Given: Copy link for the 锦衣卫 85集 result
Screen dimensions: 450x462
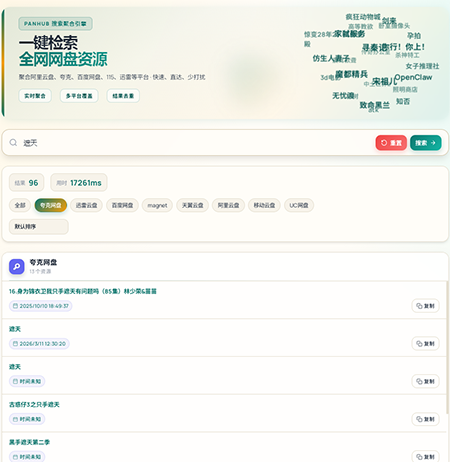Looking at the screenshot, I should pos(425,306).
